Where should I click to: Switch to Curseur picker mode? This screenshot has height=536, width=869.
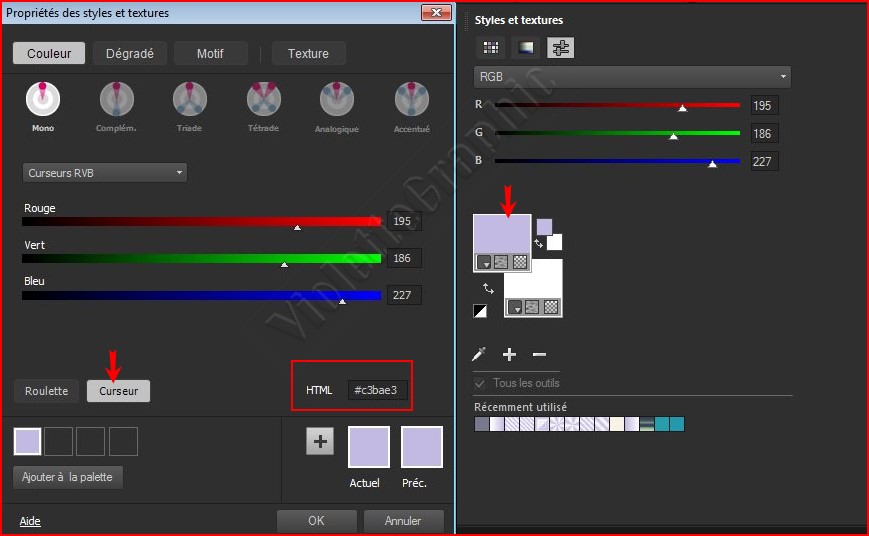[x=118, y=391]
